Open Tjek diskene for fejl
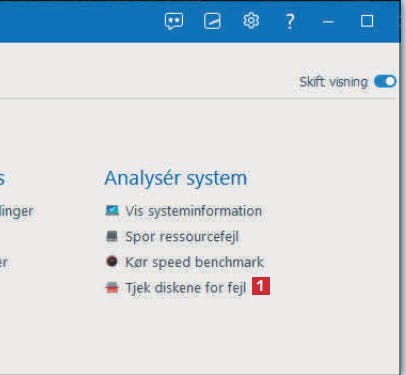Image resolution: width=406 pixels, height=375 pixels. [186, 288]
